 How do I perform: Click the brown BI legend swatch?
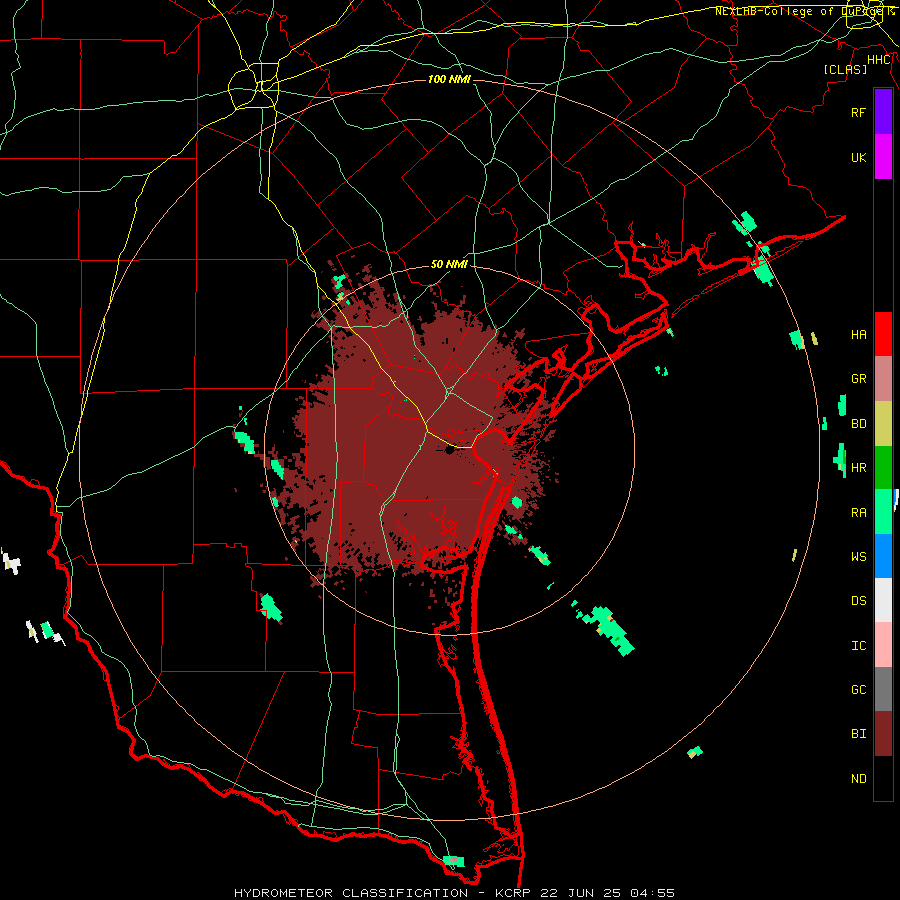[x=883, y=734]
